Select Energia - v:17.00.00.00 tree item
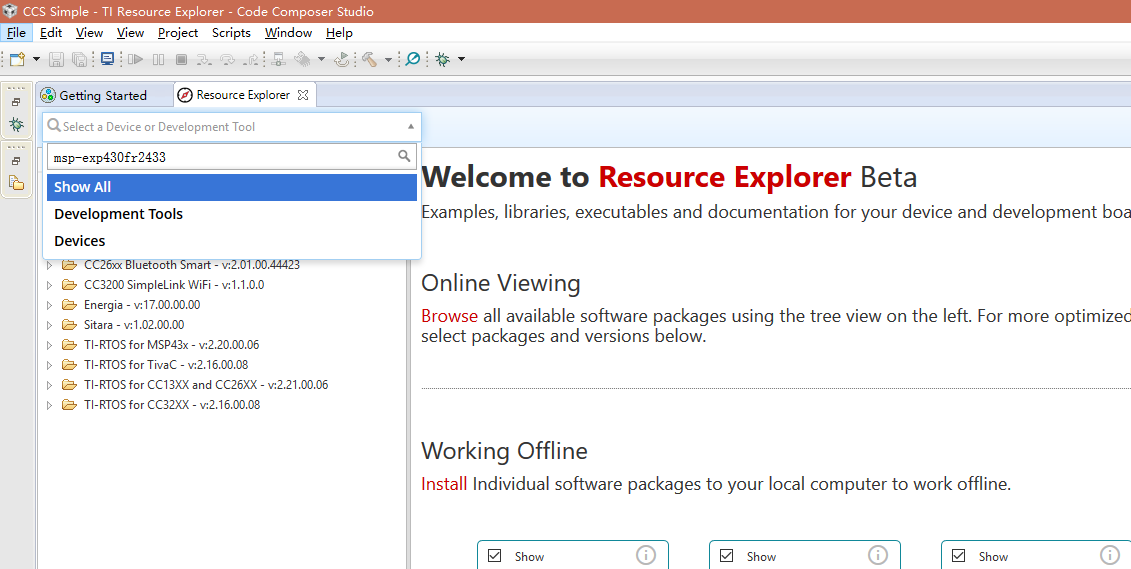The width and height of the screenshot is (1131, 569). tap(142, 305)
